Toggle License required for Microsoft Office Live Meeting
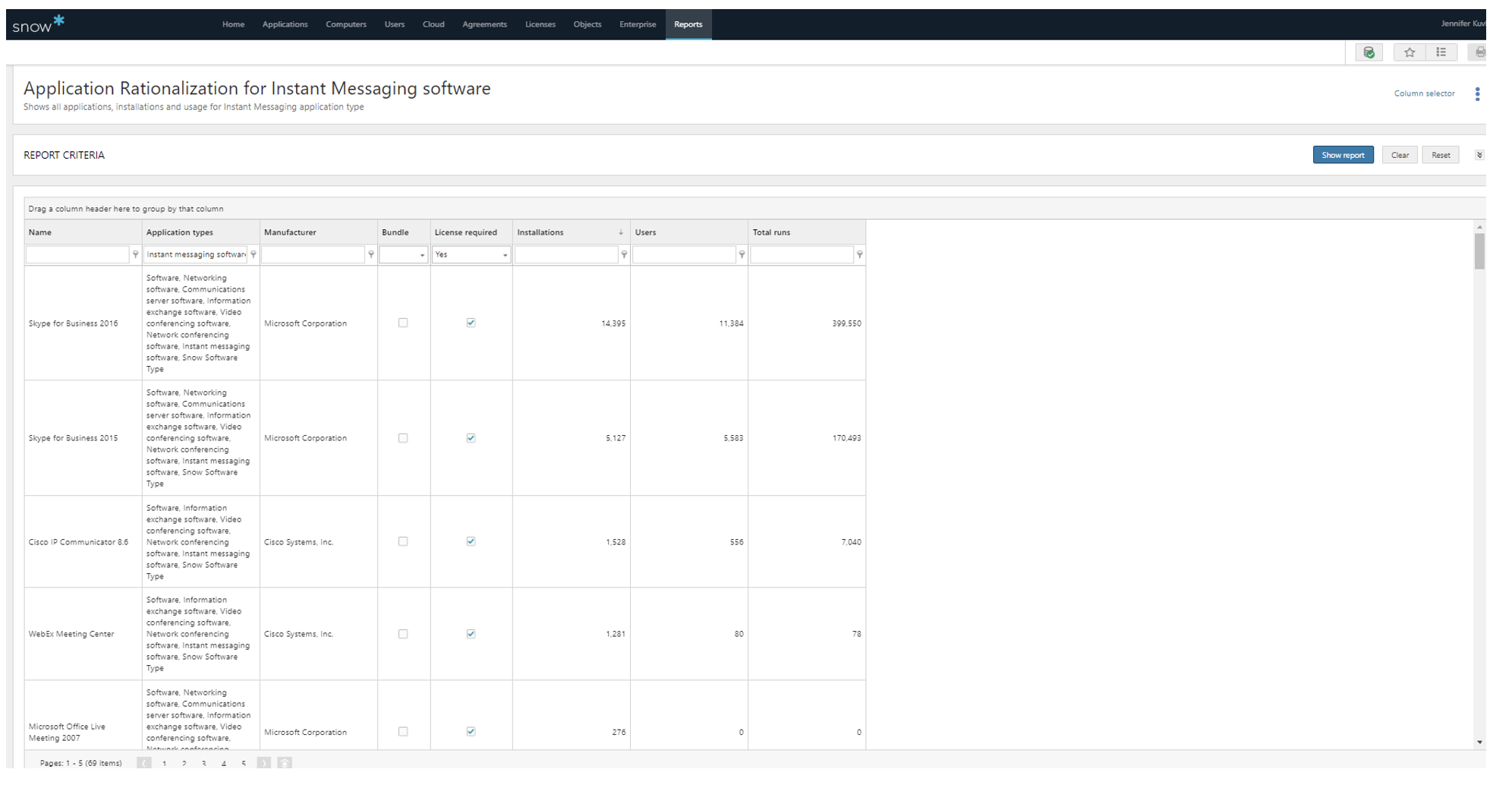Screen dimensions: 1512x785 [471, 731]
